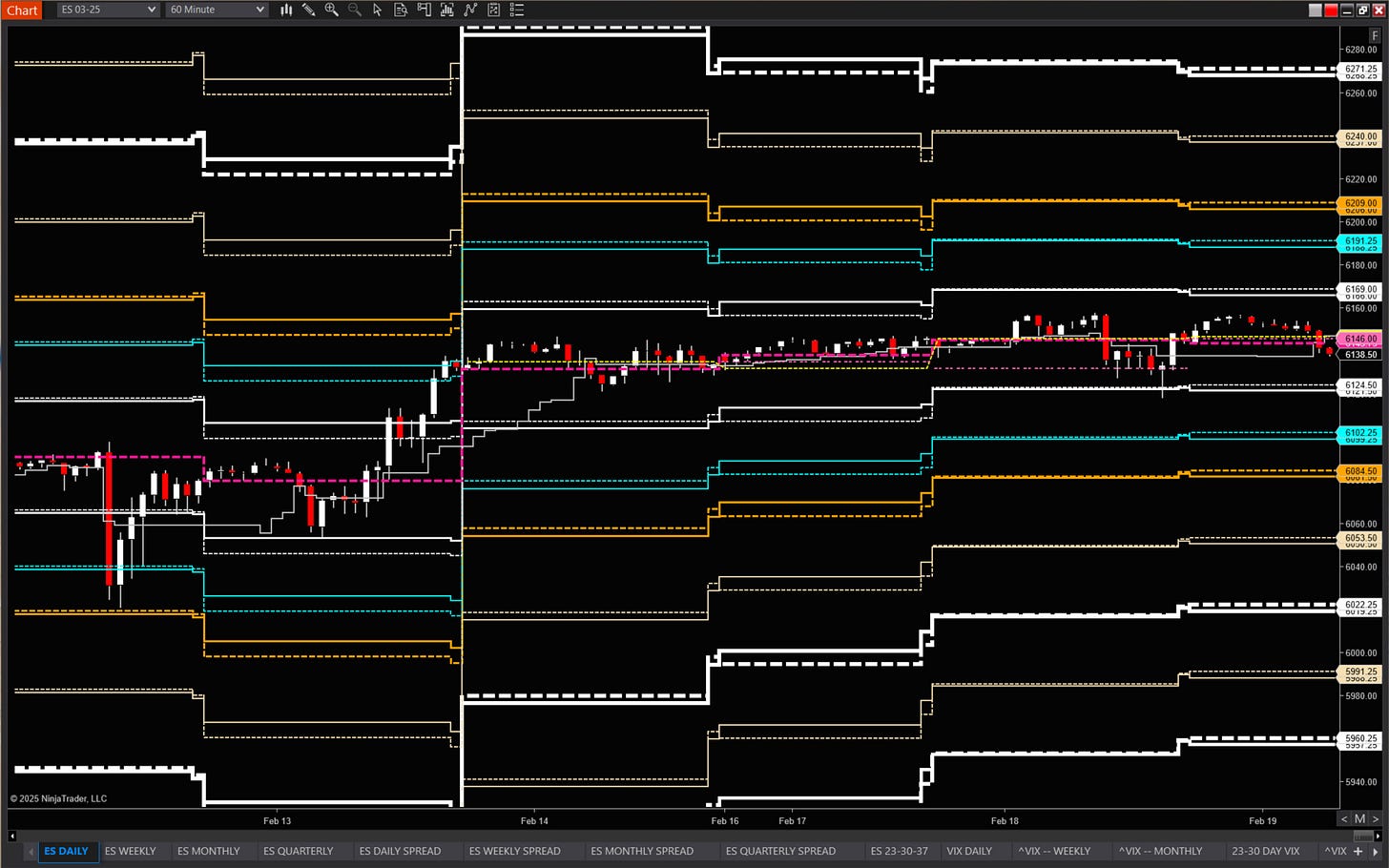Click the 6240.00 price axis label
The image size is (1389, 868).
pos(1360,136)
